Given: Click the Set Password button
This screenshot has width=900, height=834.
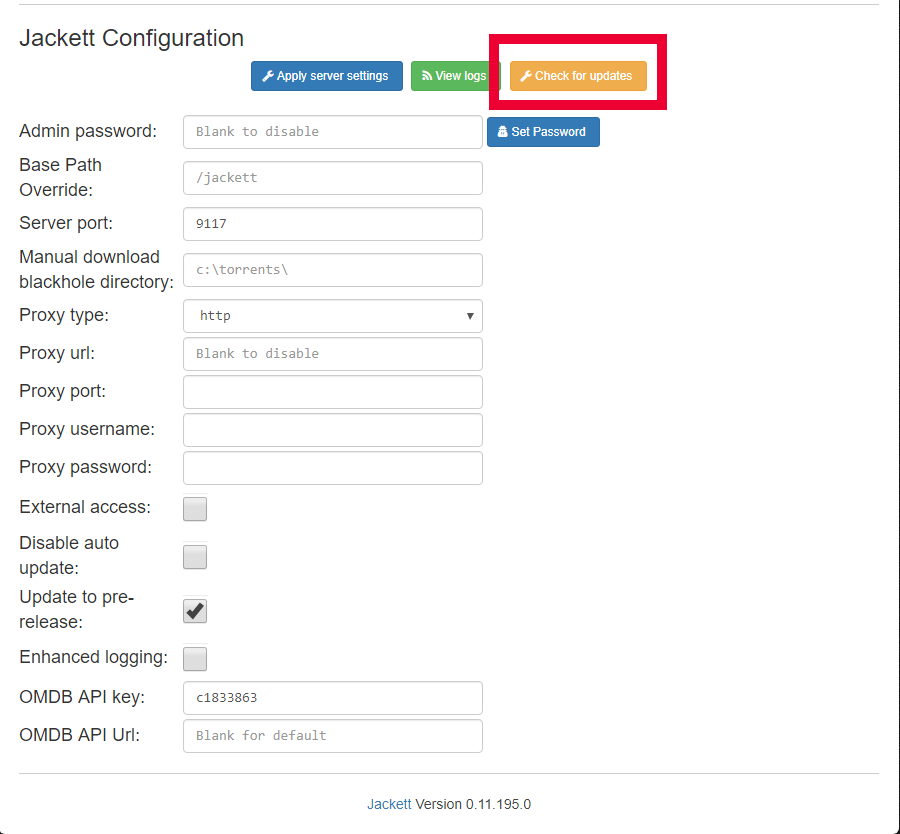Looking at the screenshot, I should pos(543,131).
